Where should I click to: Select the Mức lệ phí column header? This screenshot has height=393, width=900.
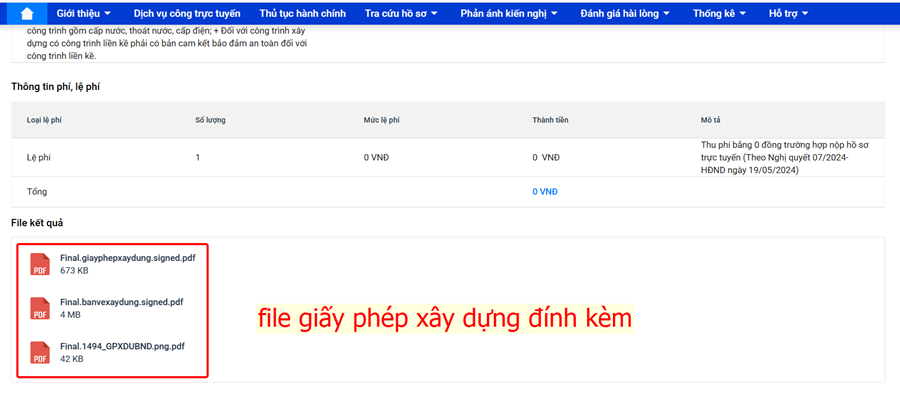click(381, 120)
